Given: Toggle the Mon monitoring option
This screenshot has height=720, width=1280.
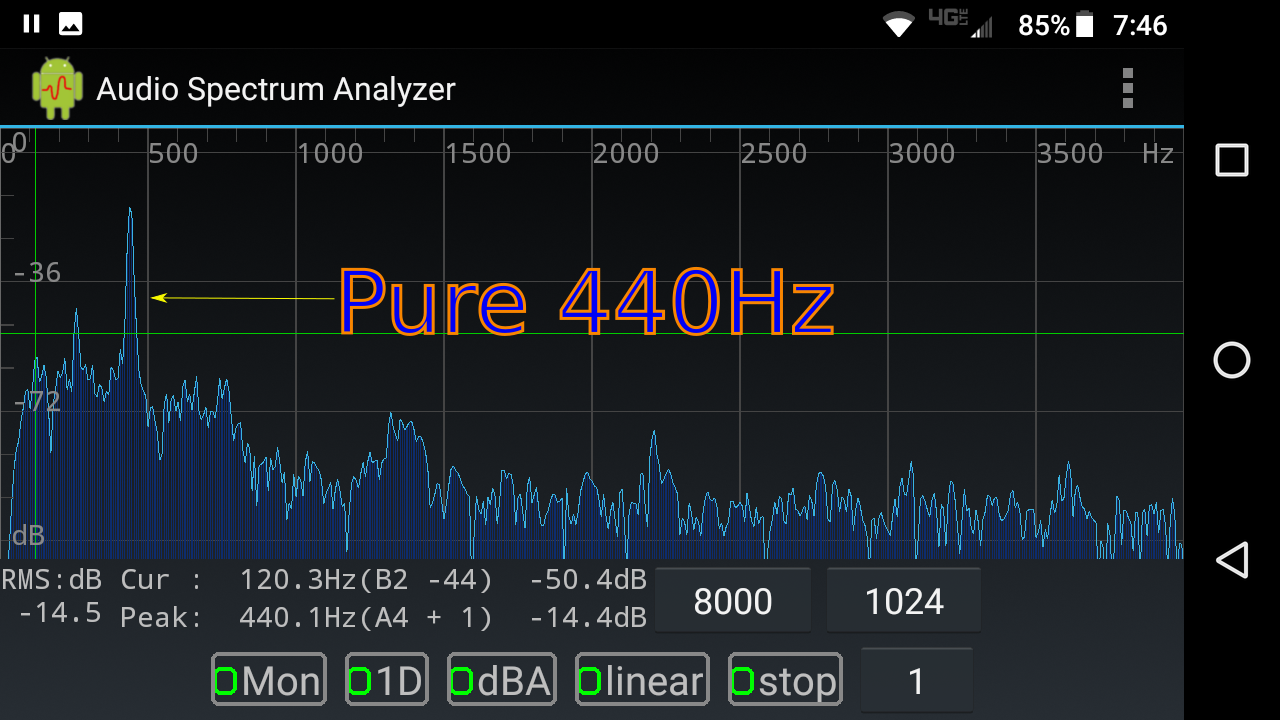Looking at the screenshot, I should click(x=268, y=679).
